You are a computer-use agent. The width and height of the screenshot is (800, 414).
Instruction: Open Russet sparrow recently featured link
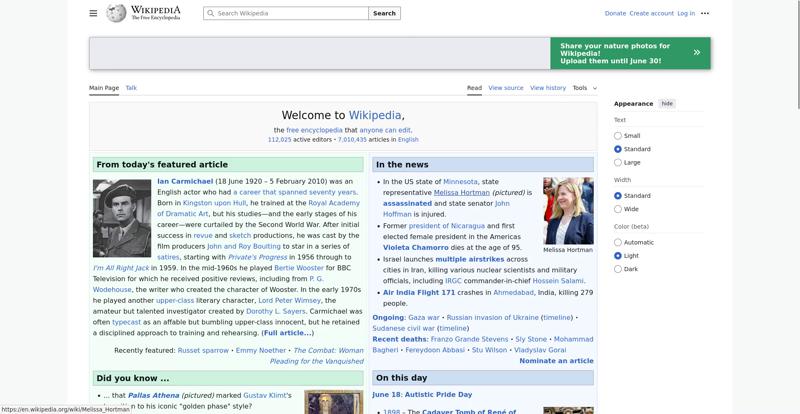[x=203, y=350]
